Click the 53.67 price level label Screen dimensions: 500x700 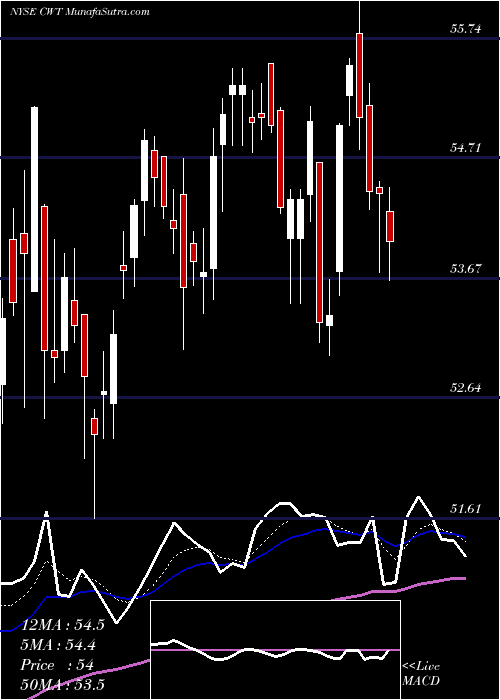click(466, 268)
